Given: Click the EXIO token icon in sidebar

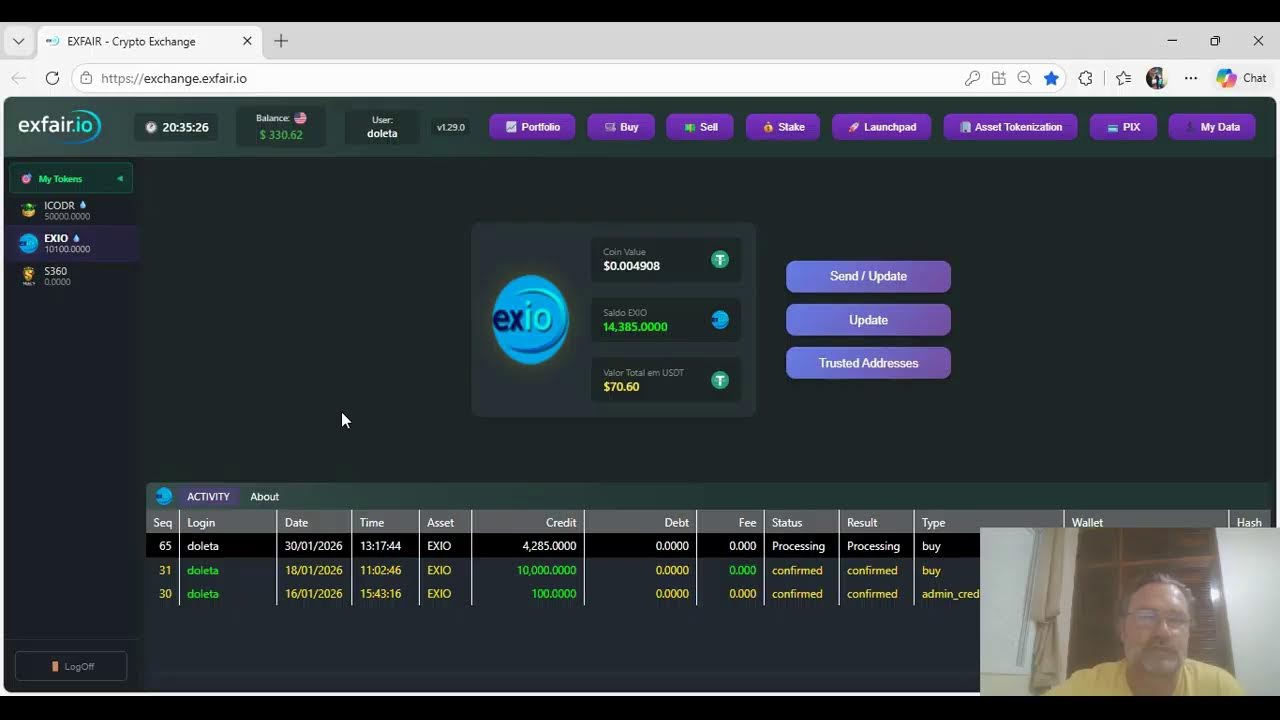Looking at the screenshot, I should point(28,243).
